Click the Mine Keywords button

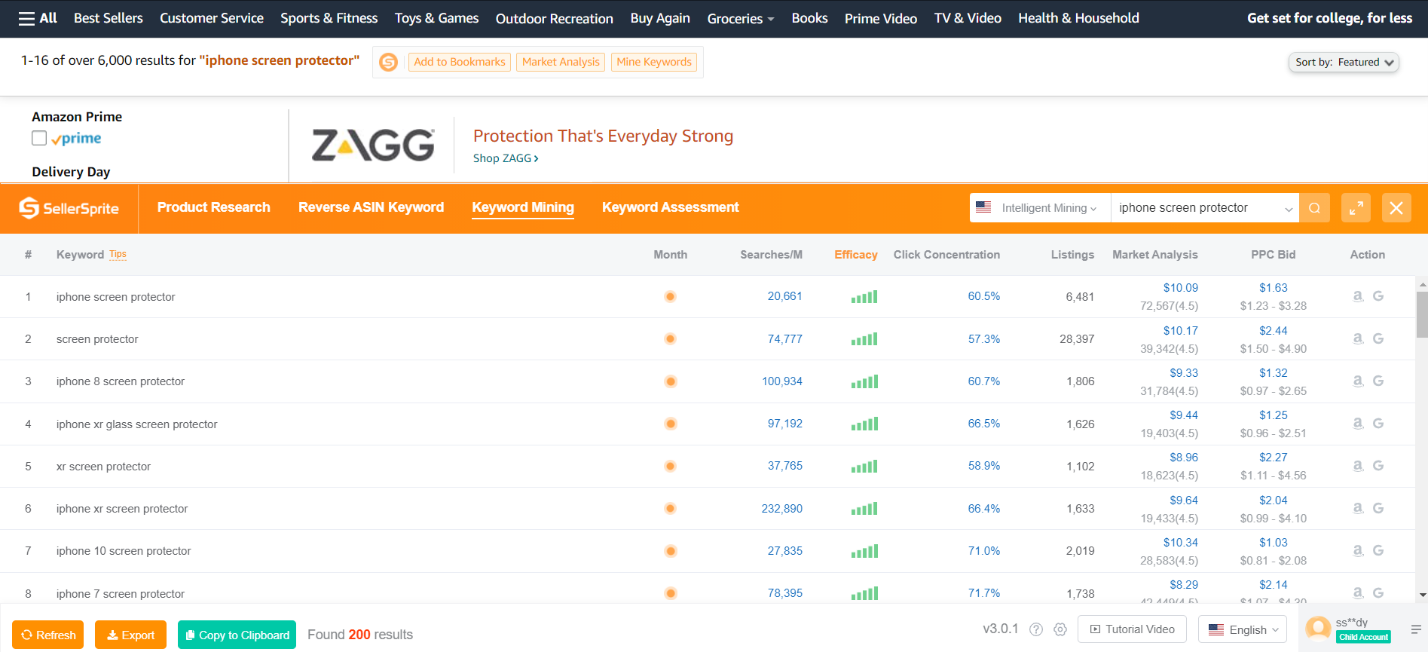654,62
